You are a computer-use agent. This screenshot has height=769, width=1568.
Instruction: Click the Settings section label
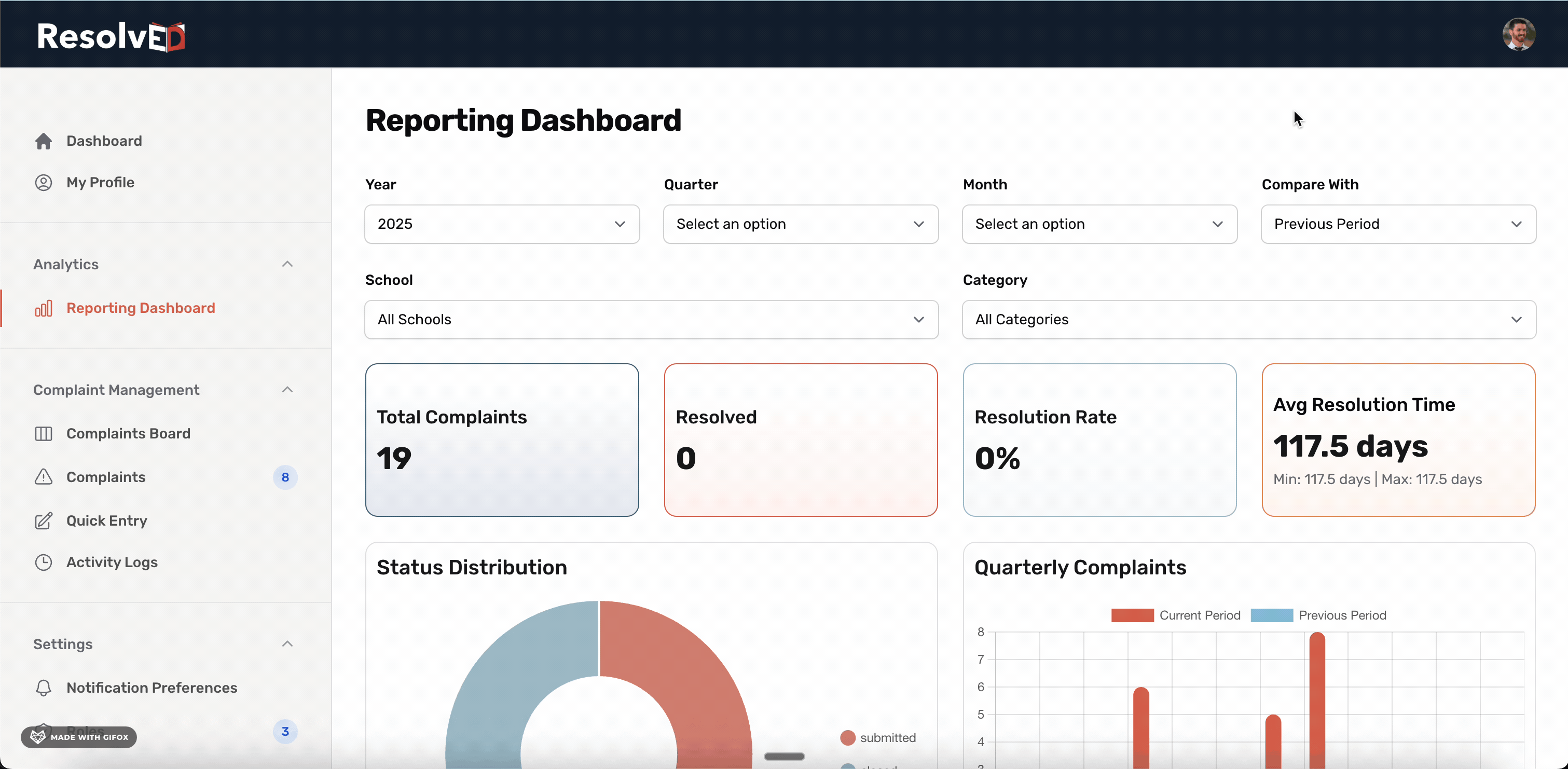tap(63, 644)
